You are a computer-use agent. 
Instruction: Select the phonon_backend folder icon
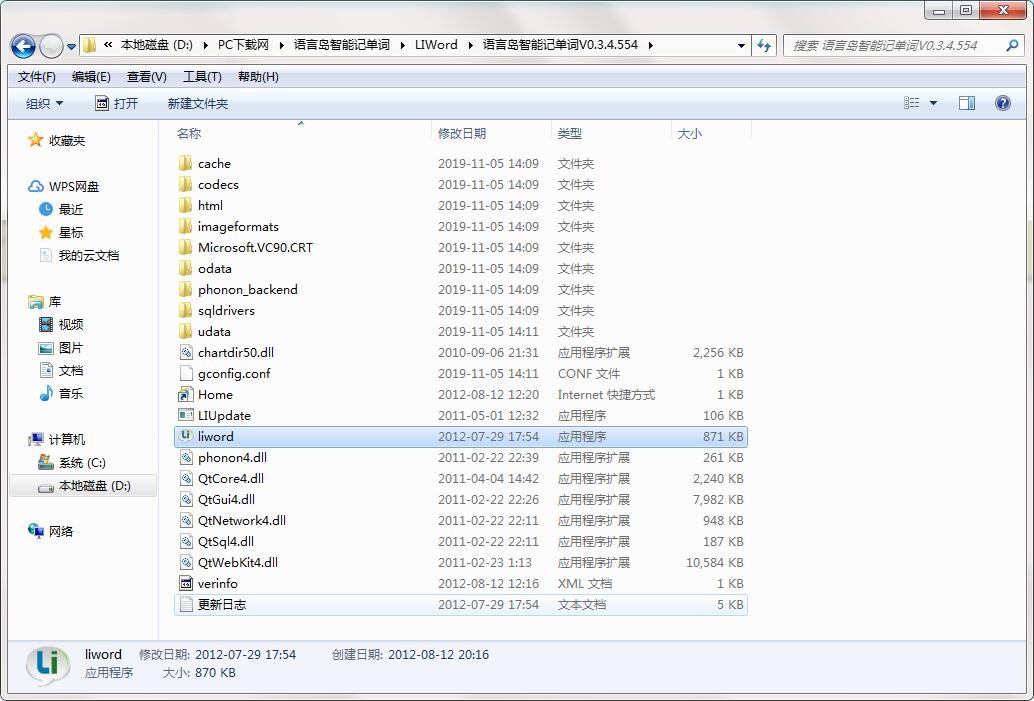(x=185, y=290)
